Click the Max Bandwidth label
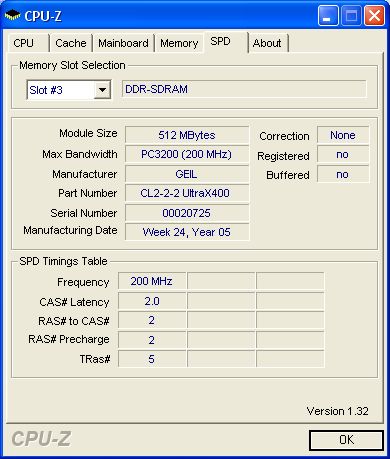Viewport: 390px width, 459px height. 80,154
